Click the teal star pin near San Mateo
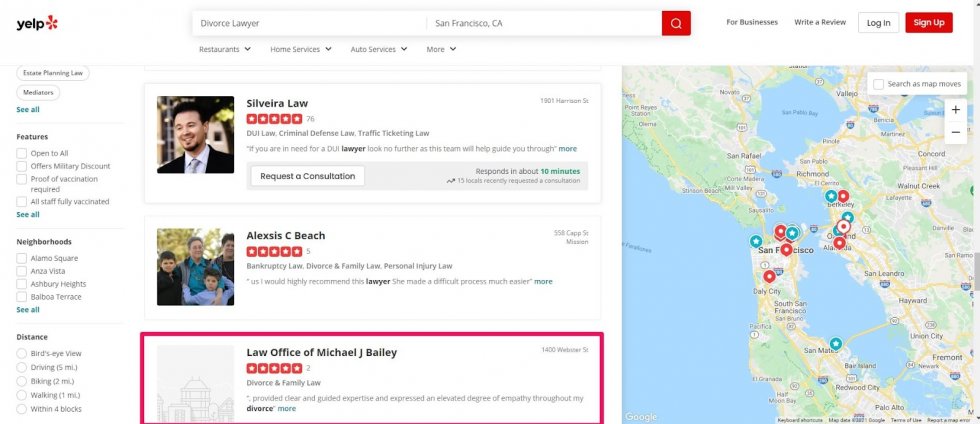Viewport: 980px width, 424px height. [x=836, y=343]
